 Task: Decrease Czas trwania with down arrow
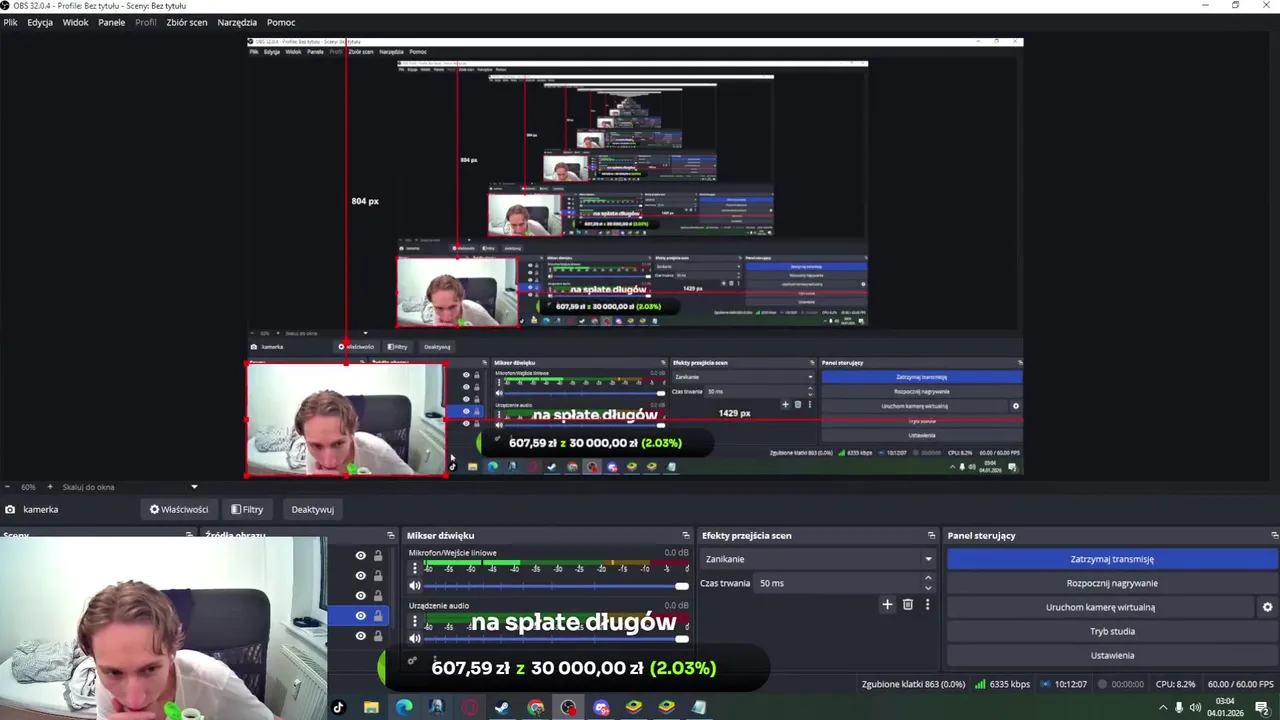[x=928, y=589]
